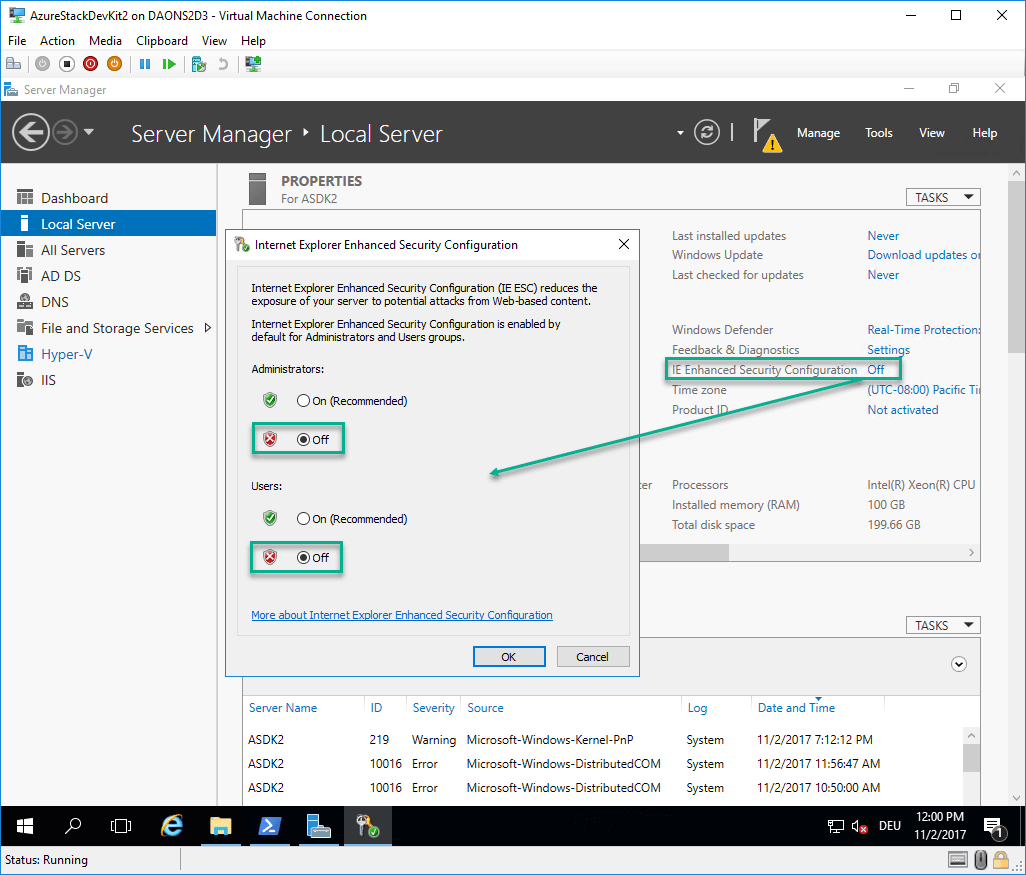The width and height of the screenshot is (1026, 875).
Task: Click the Enhanced Session toolbar icon
Action: (253, 64)
